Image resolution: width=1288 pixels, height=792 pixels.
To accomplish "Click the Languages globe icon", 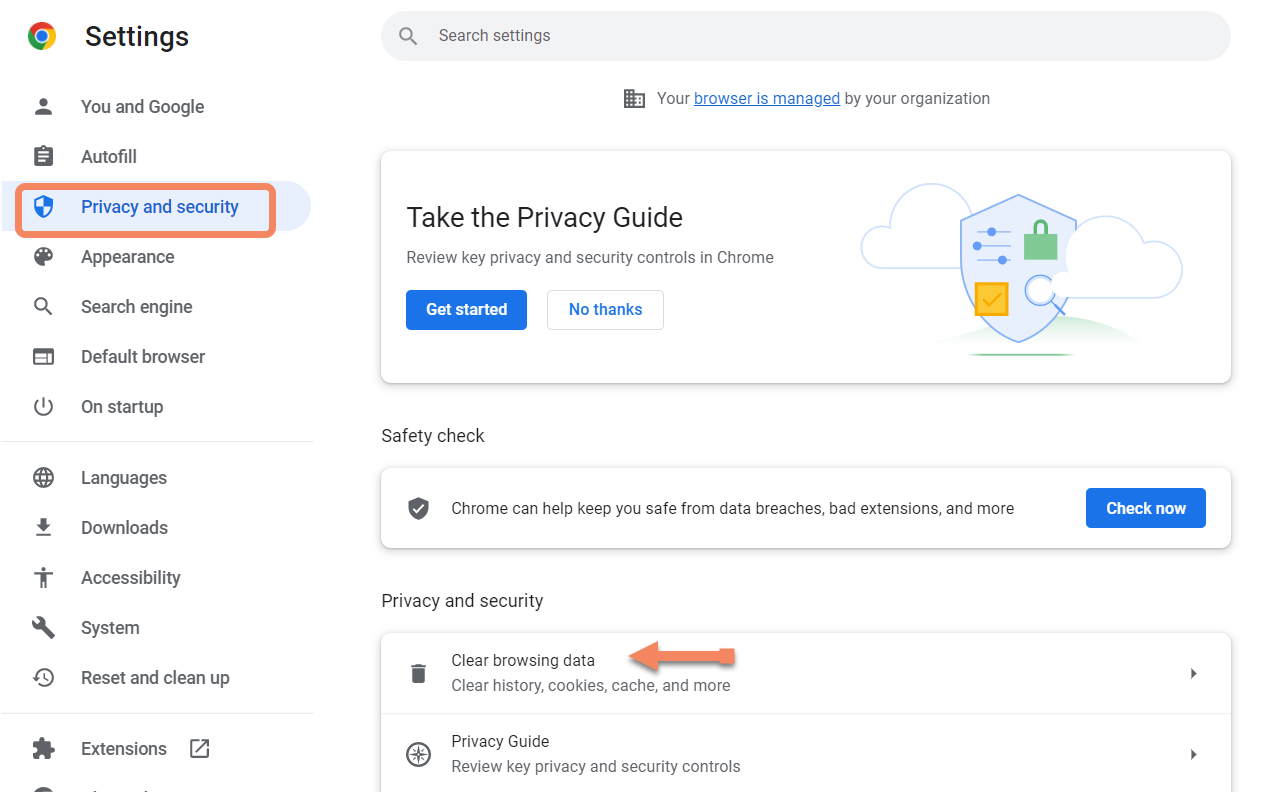I will [43, 478].
